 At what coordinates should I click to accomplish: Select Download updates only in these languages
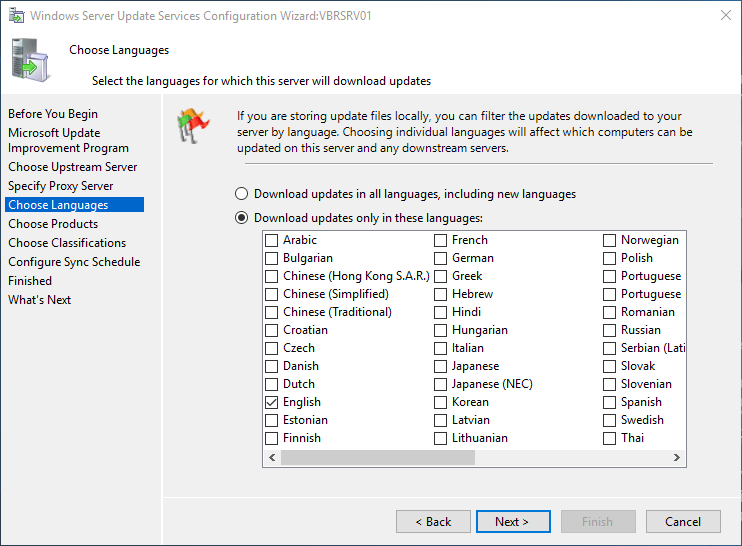pyautogui.click(x=241, y=218)
